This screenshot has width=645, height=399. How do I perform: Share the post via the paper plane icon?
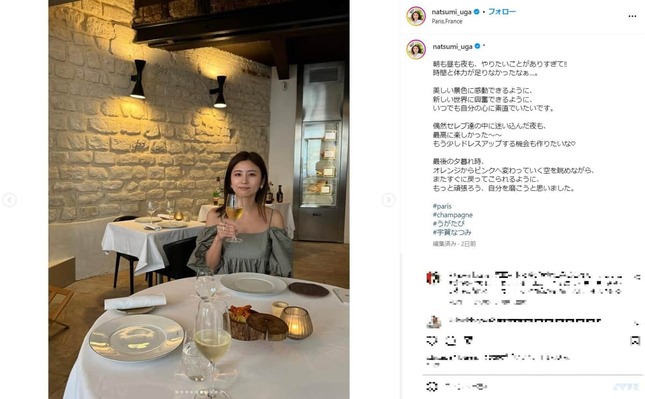pyautogui.click(x=468, y=340)
